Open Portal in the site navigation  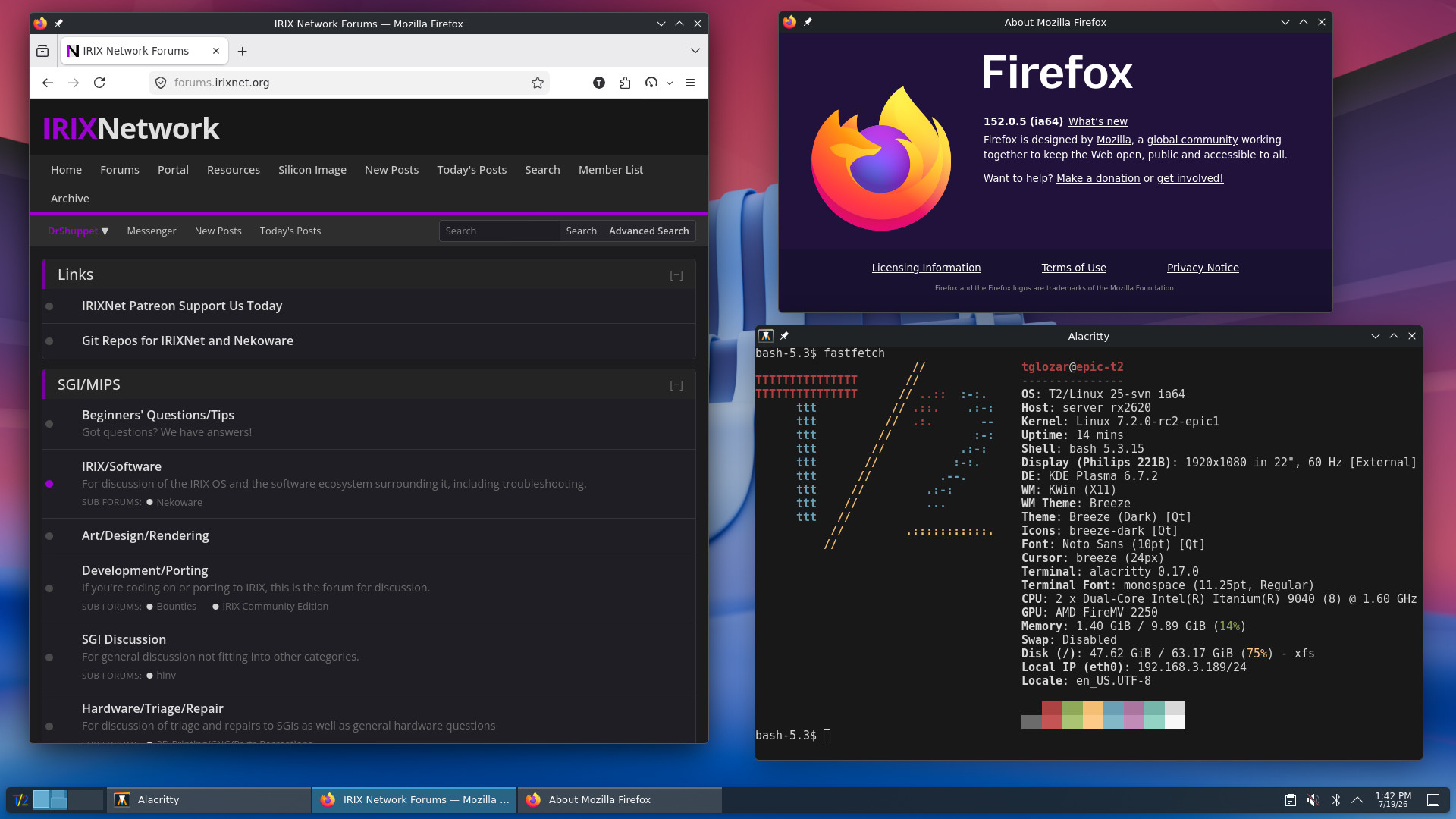tap(173, 170)
